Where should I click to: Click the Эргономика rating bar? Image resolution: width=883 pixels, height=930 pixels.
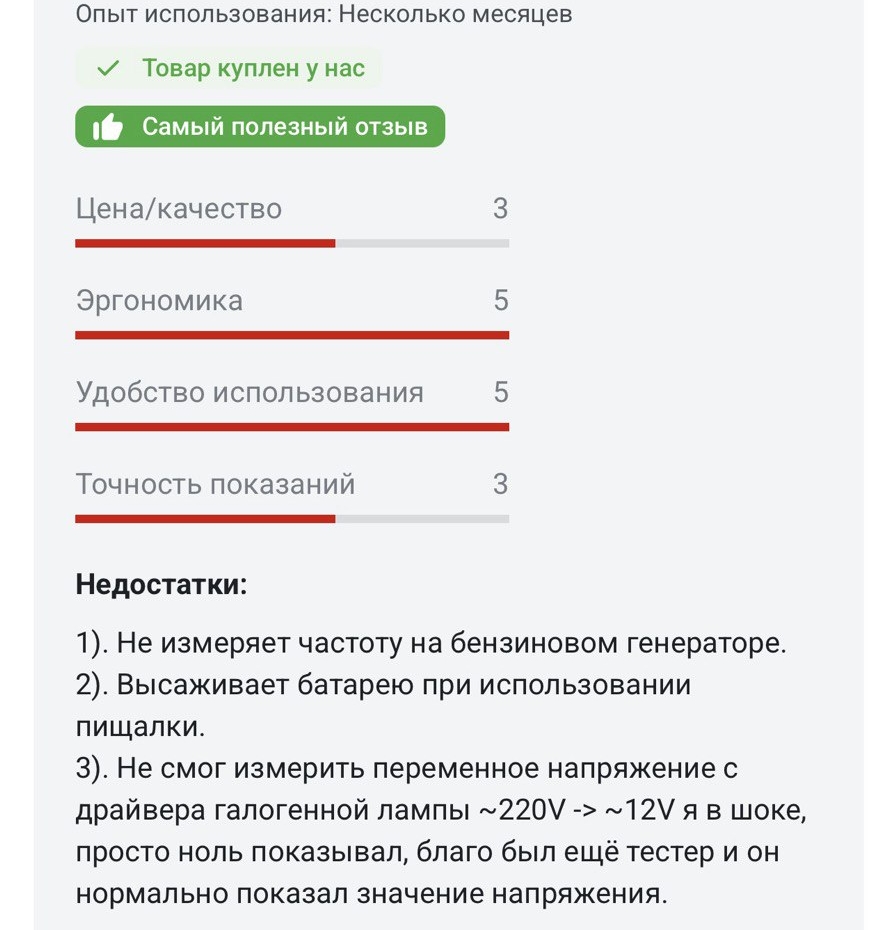(292, 335)
